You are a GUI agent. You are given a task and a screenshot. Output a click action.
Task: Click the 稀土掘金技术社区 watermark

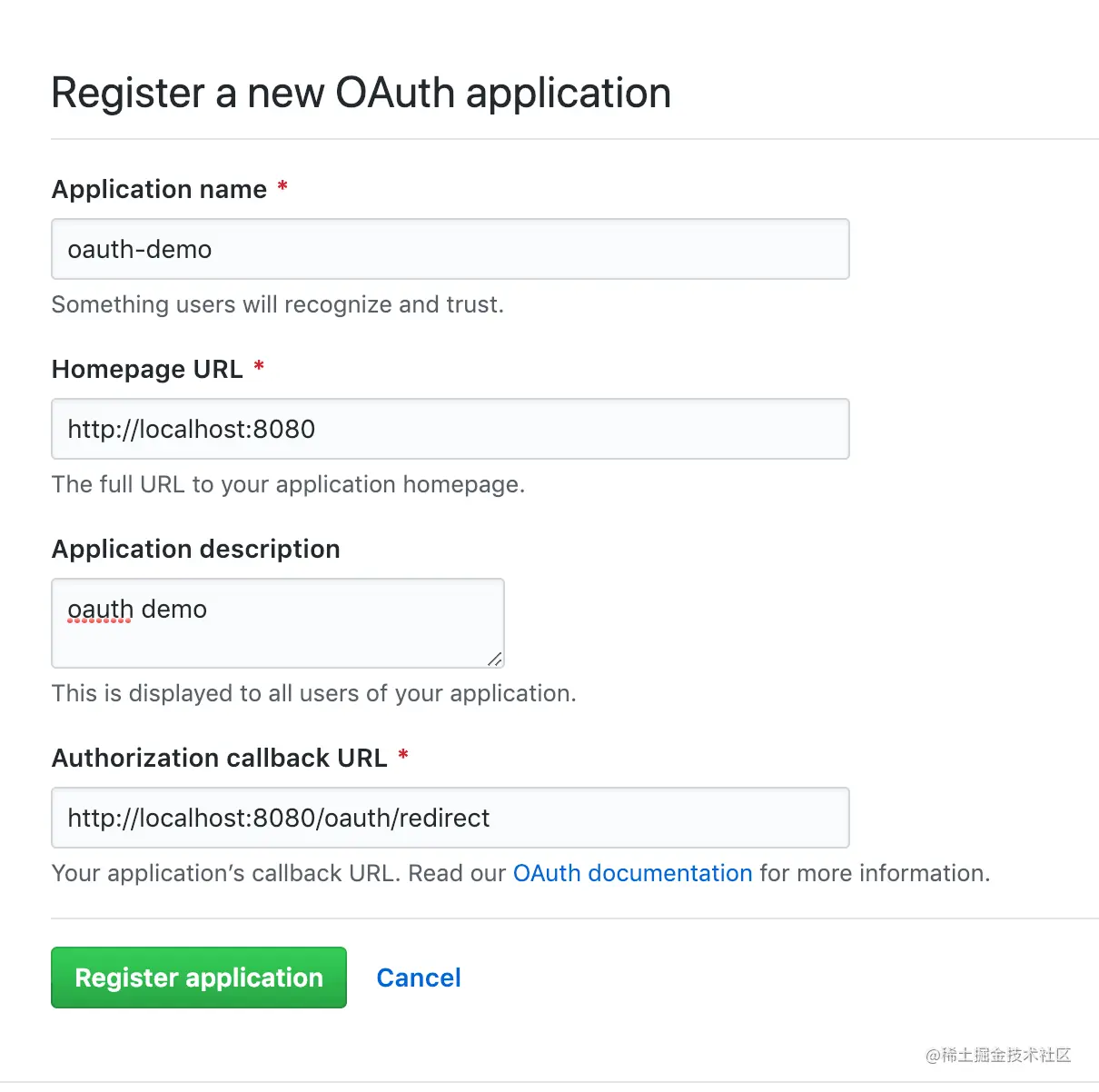coord(998,1055)
